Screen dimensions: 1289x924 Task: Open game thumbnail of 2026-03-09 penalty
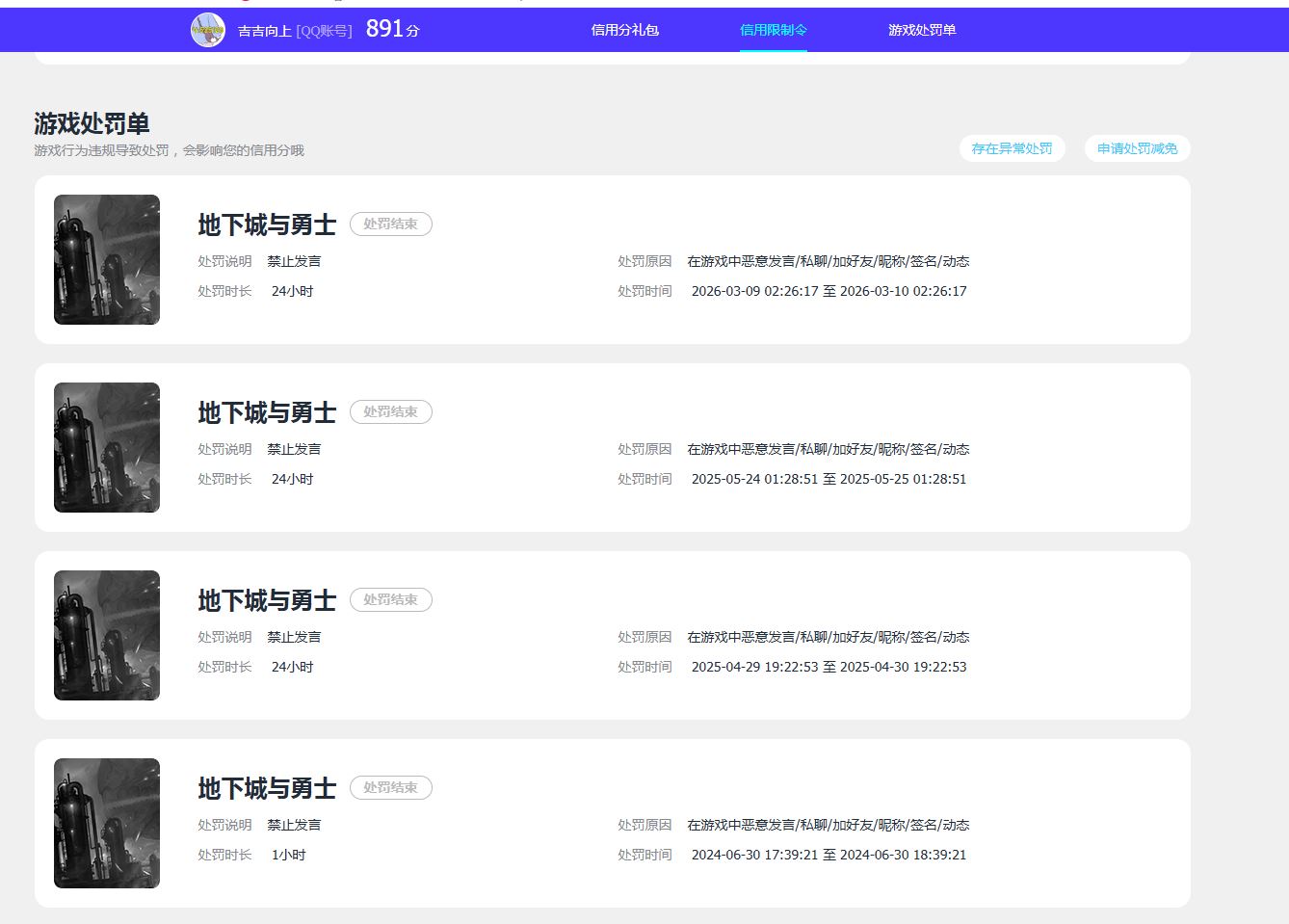tap(107, 260)
